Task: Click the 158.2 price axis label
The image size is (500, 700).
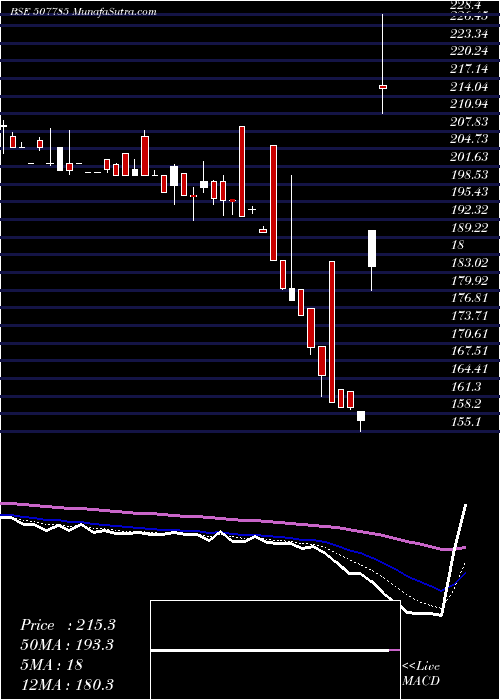Action: (x=465, y=404)
